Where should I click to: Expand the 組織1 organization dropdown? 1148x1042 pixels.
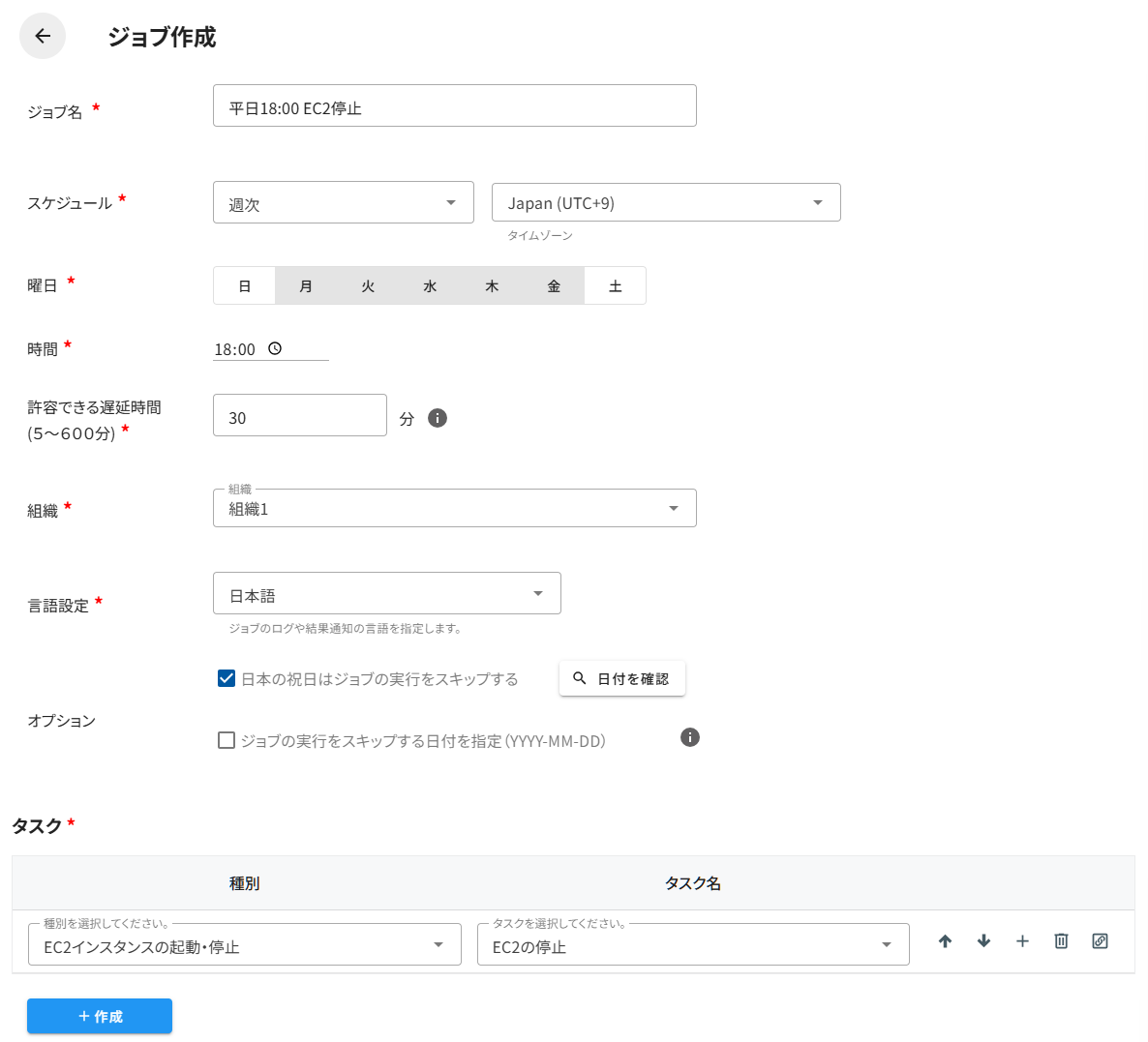click(454, 509)
